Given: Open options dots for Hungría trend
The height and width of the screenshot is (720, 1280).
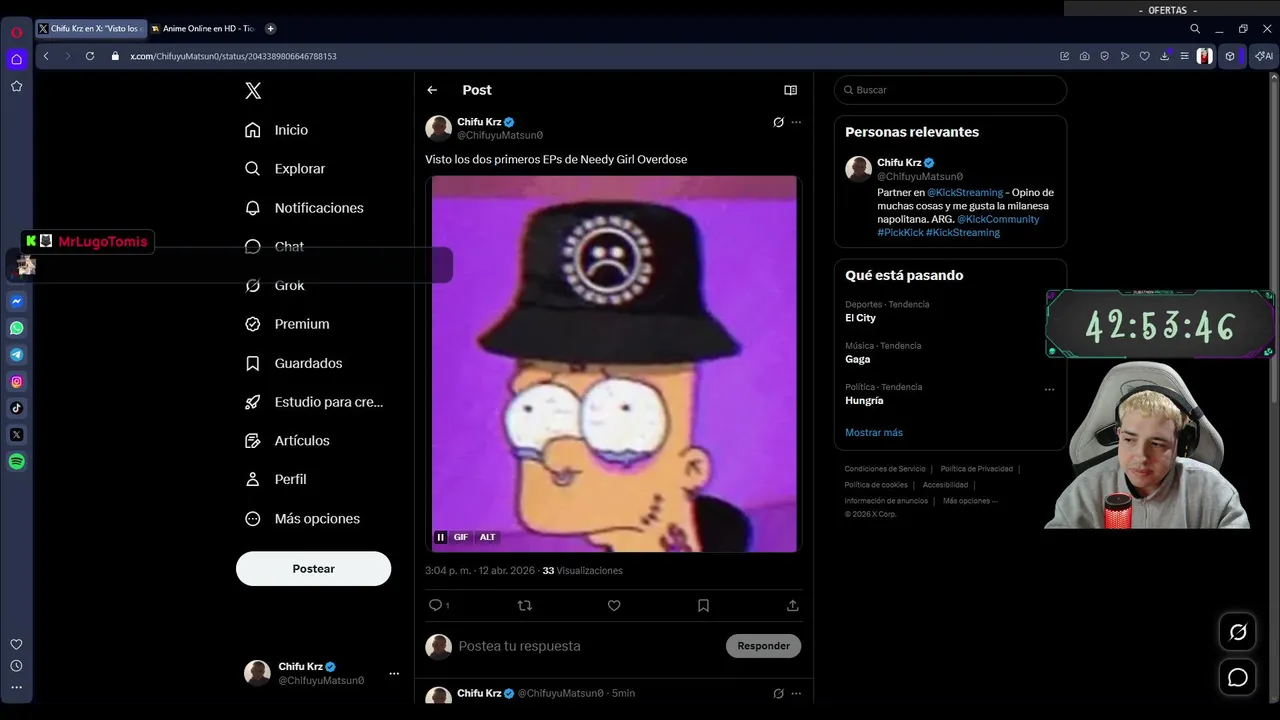Looking at the screenshot, I should pos(1049,389).
